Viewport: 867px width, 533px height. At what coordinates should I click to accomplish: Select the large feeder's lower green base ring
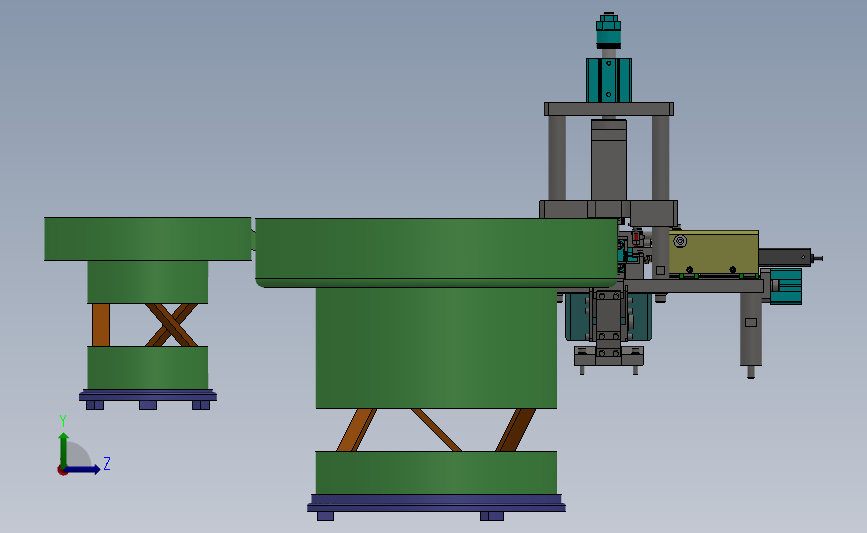(436, 473)
